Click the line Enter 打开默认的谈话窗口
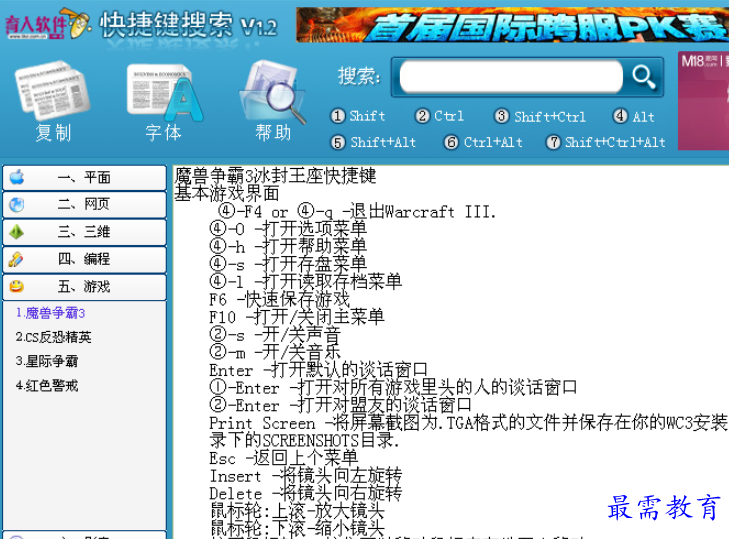This screenshot has height=539, width=729. [318, 370]
